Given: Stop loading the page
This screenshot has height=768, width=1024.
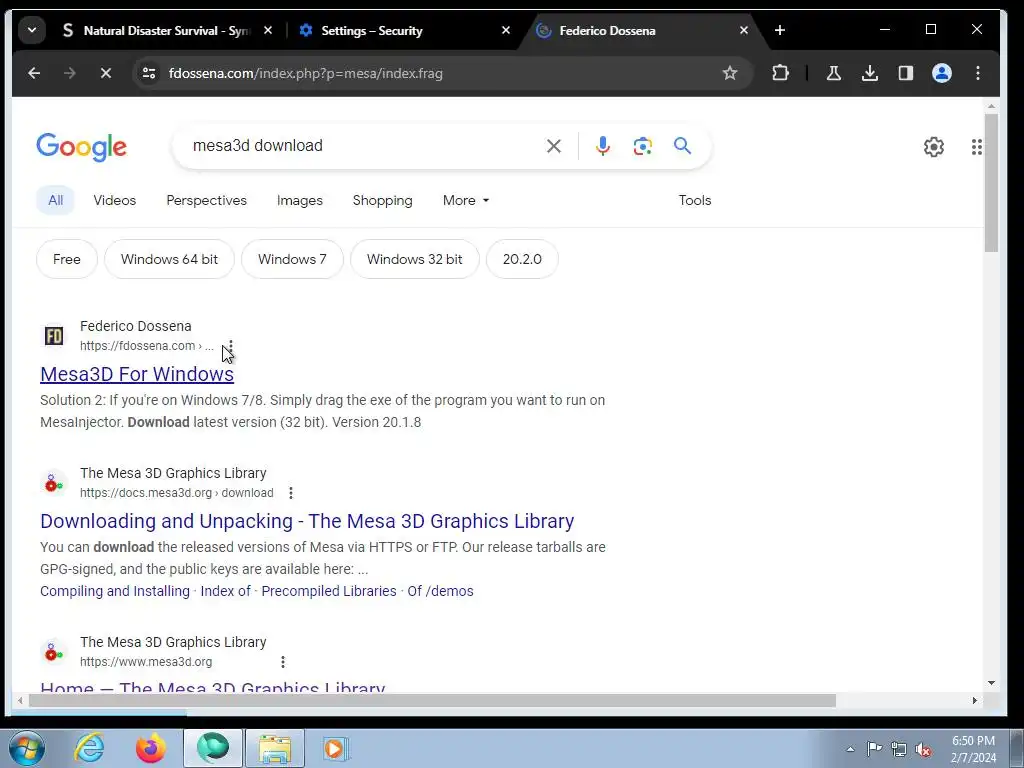Looking at the screenshot, I should pyautogui.click(x=106, y=73).
